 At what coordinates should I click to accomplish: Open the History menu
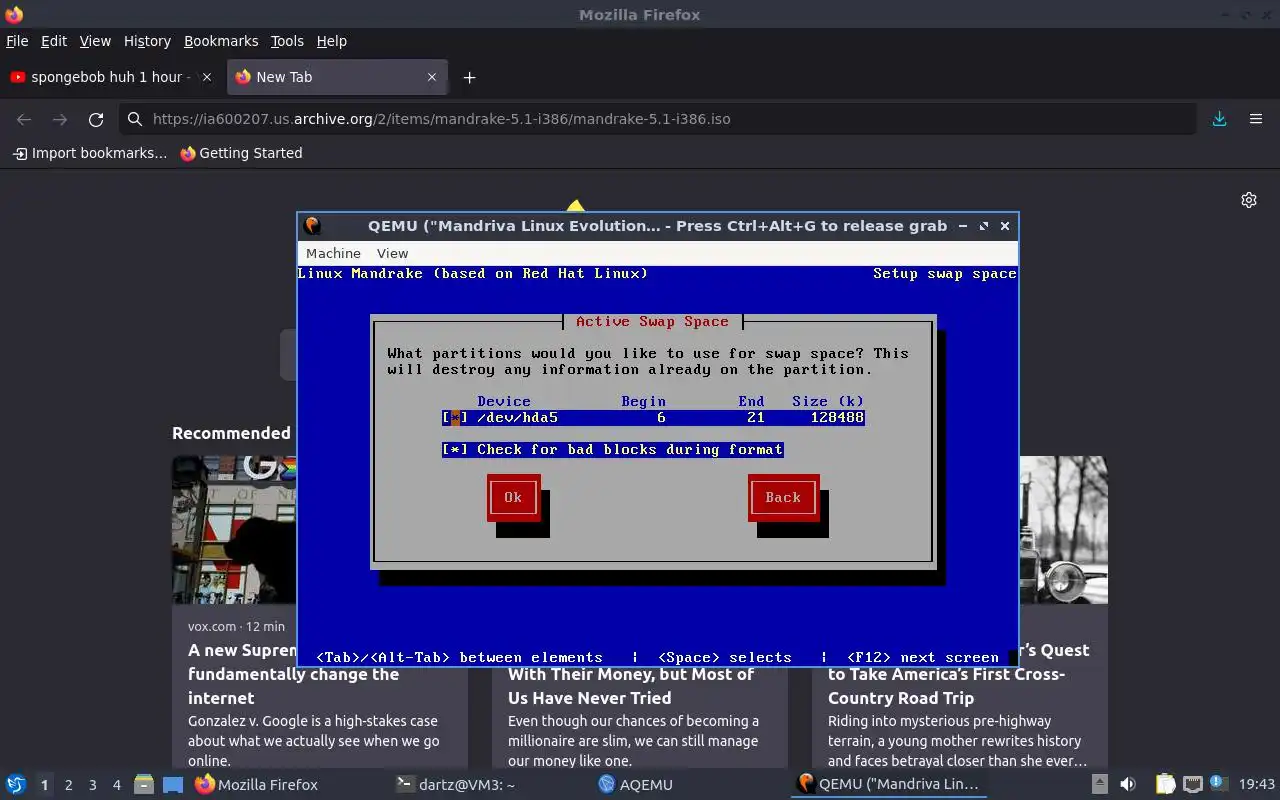147,41
